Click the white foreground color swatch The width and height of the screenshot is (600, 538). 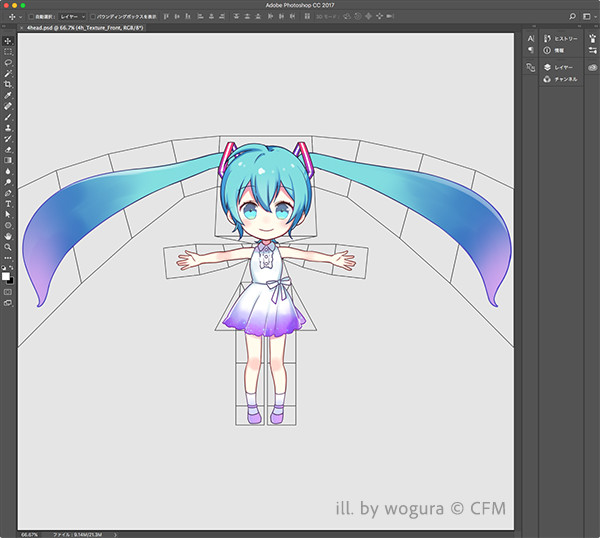pyautogui.click(x=5, y=276)
